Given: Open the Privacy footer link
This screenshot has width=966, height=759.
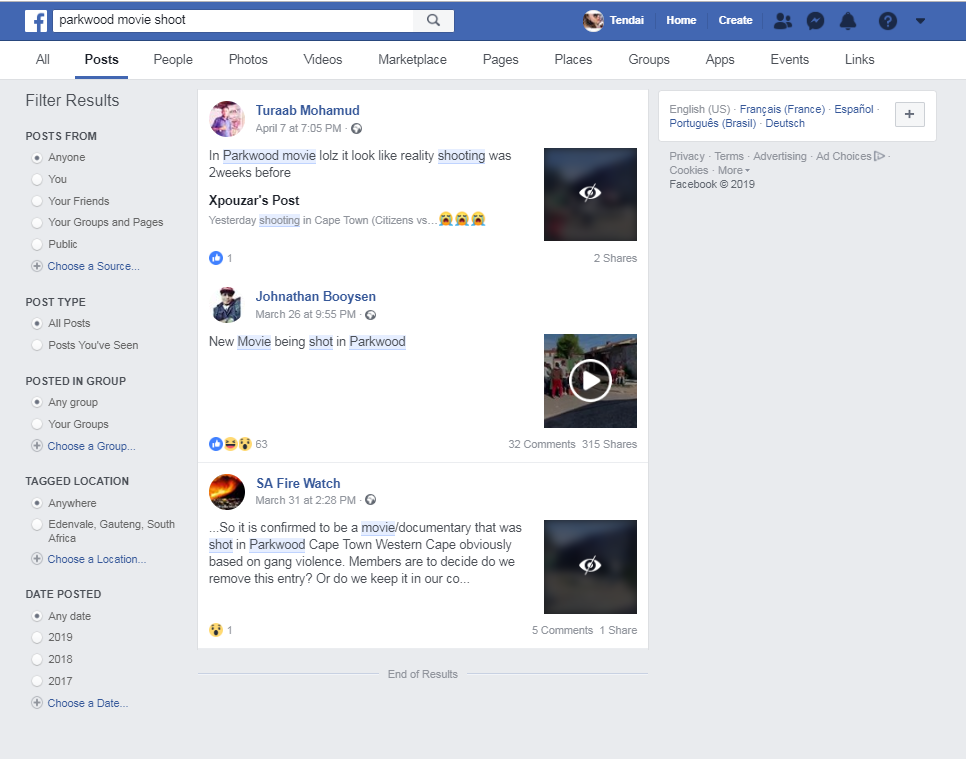Looking at the screenshot, I should point(687,156).
